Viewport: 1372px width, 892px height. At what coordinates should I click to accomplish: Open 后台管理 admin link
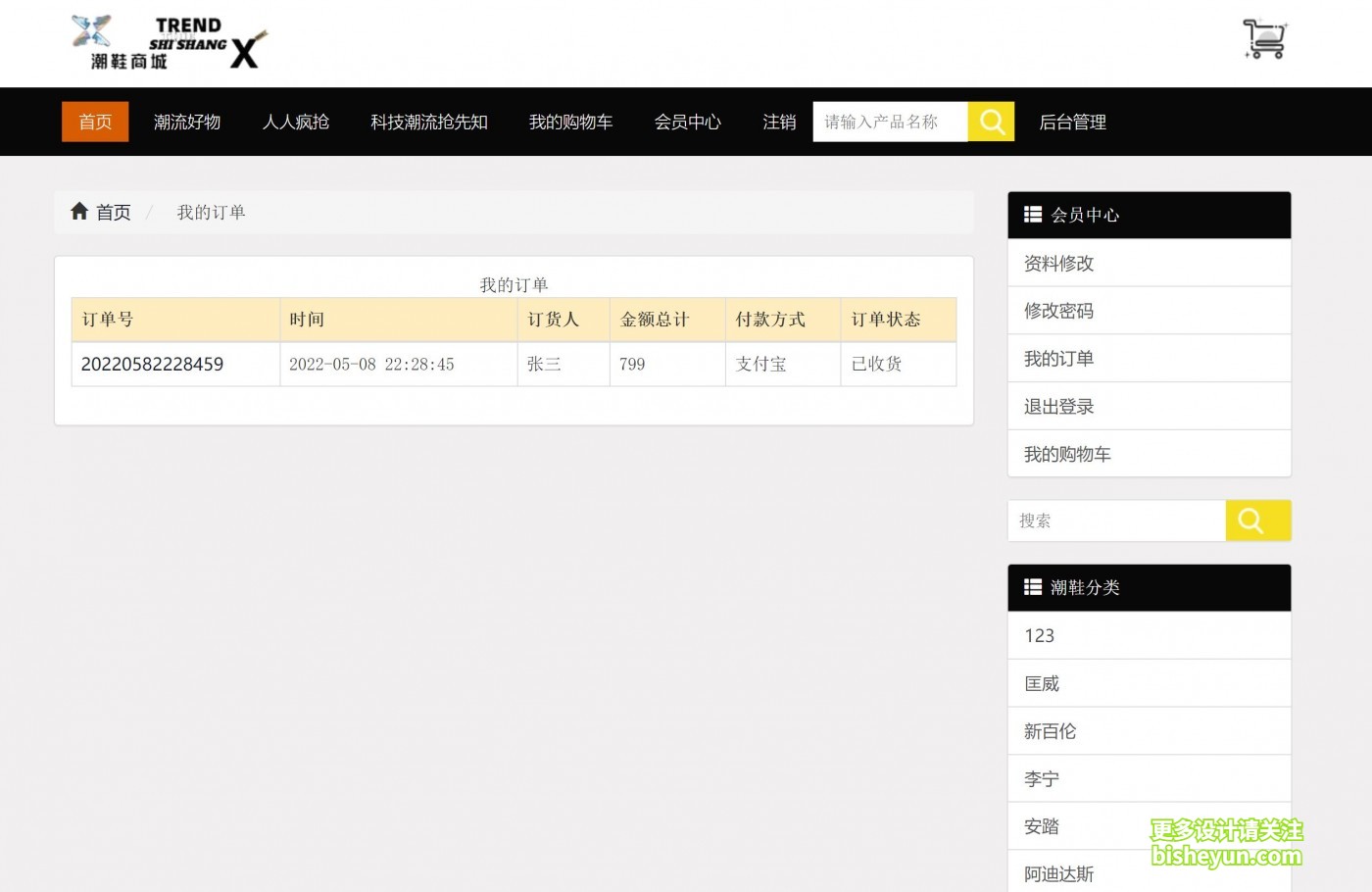click(1072, 122)
